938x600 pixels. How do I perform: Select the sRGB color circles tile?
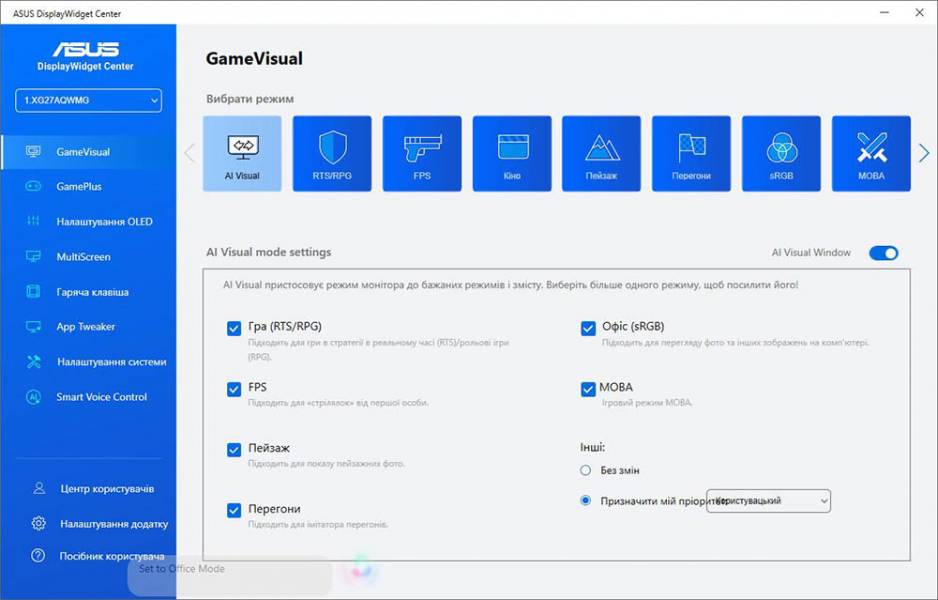click(x=781, y=153)
